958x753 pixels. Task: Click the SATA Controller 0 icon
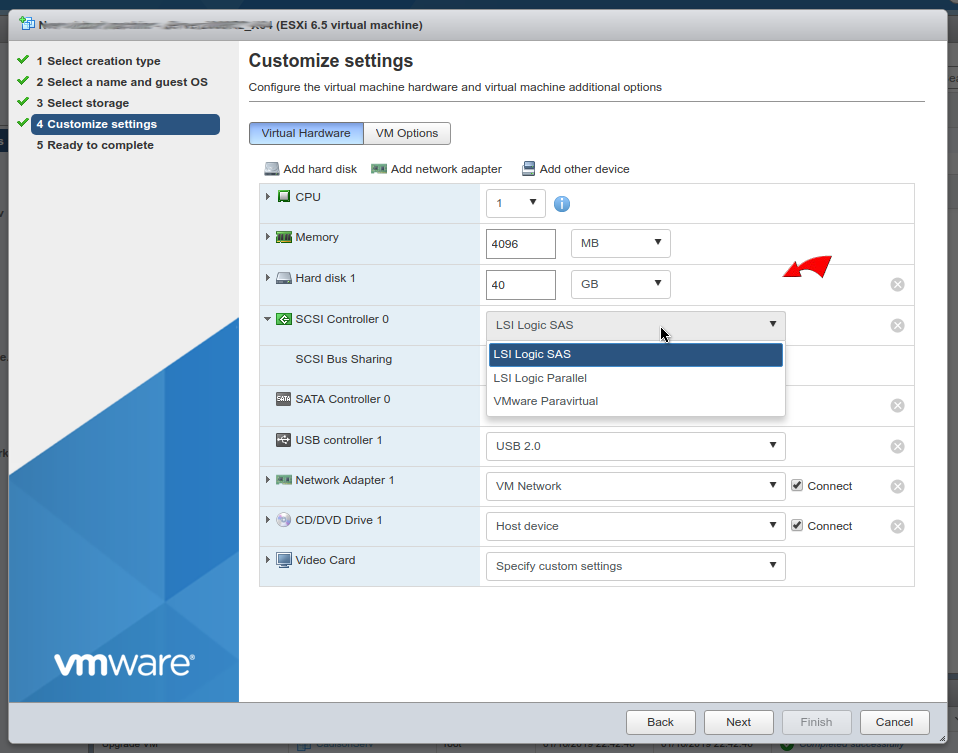[x=283, y=399]
